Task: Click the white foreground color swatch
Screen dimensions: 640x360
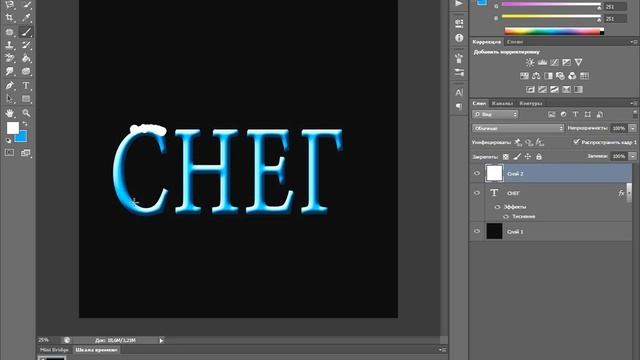Action: [12, 128]
